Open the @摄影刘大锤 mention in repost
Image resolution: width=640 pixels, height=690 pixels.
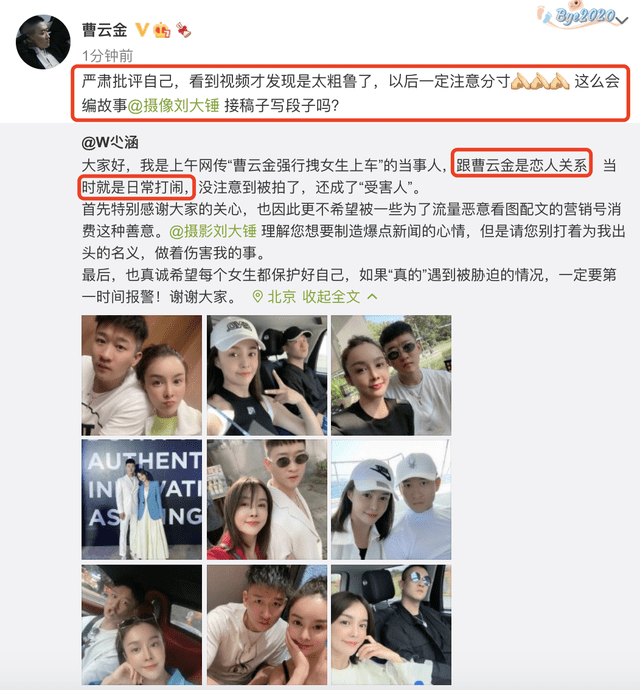[213, 231]
